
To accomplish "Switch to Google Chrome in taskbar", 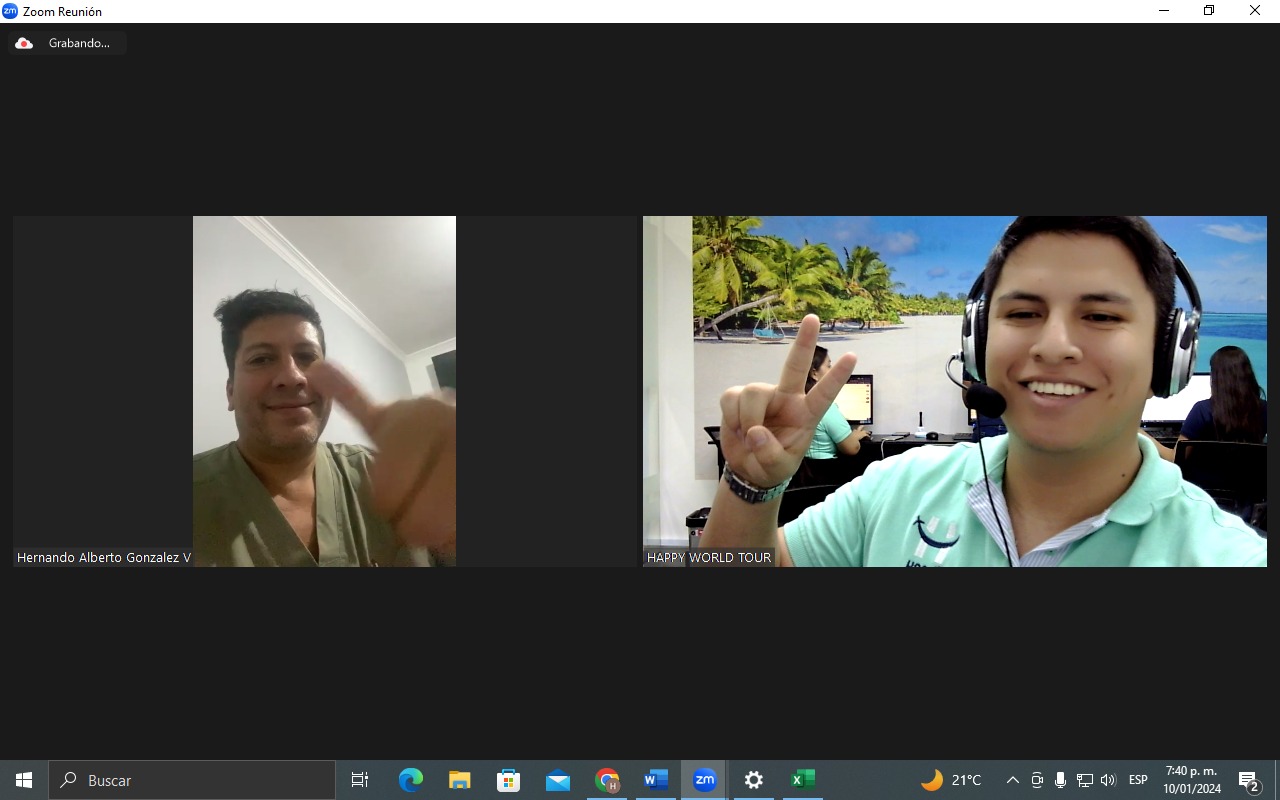I will click(607, 780).
